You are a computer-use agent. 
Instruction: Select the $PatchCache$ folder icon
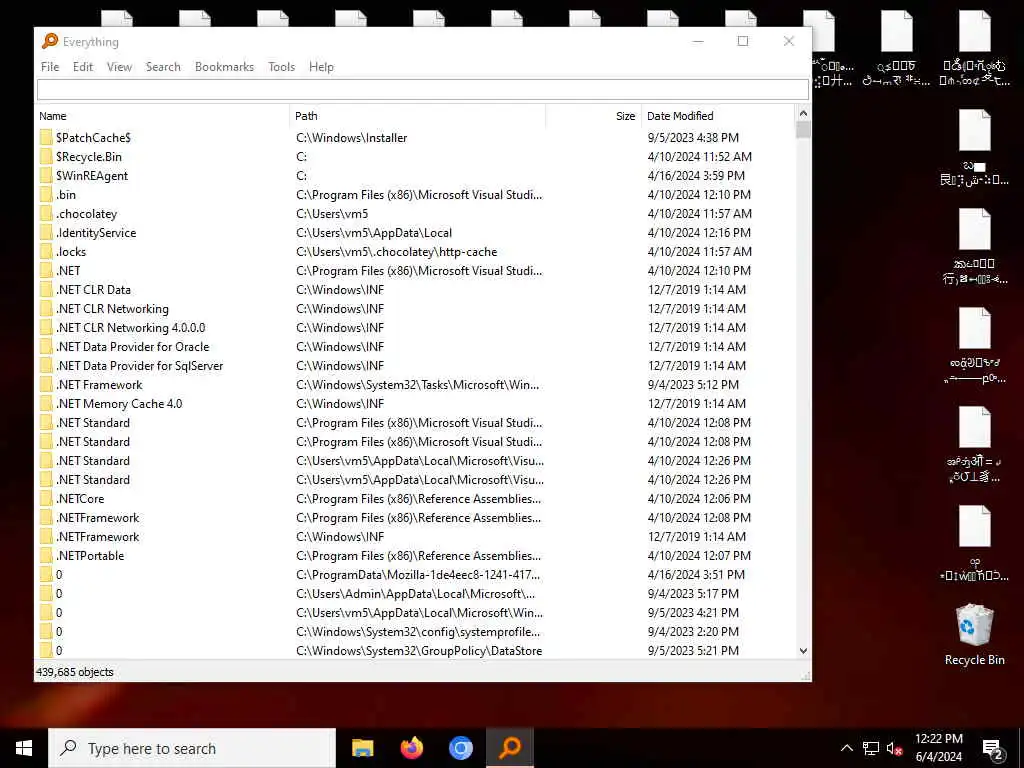tap(46, 138)
